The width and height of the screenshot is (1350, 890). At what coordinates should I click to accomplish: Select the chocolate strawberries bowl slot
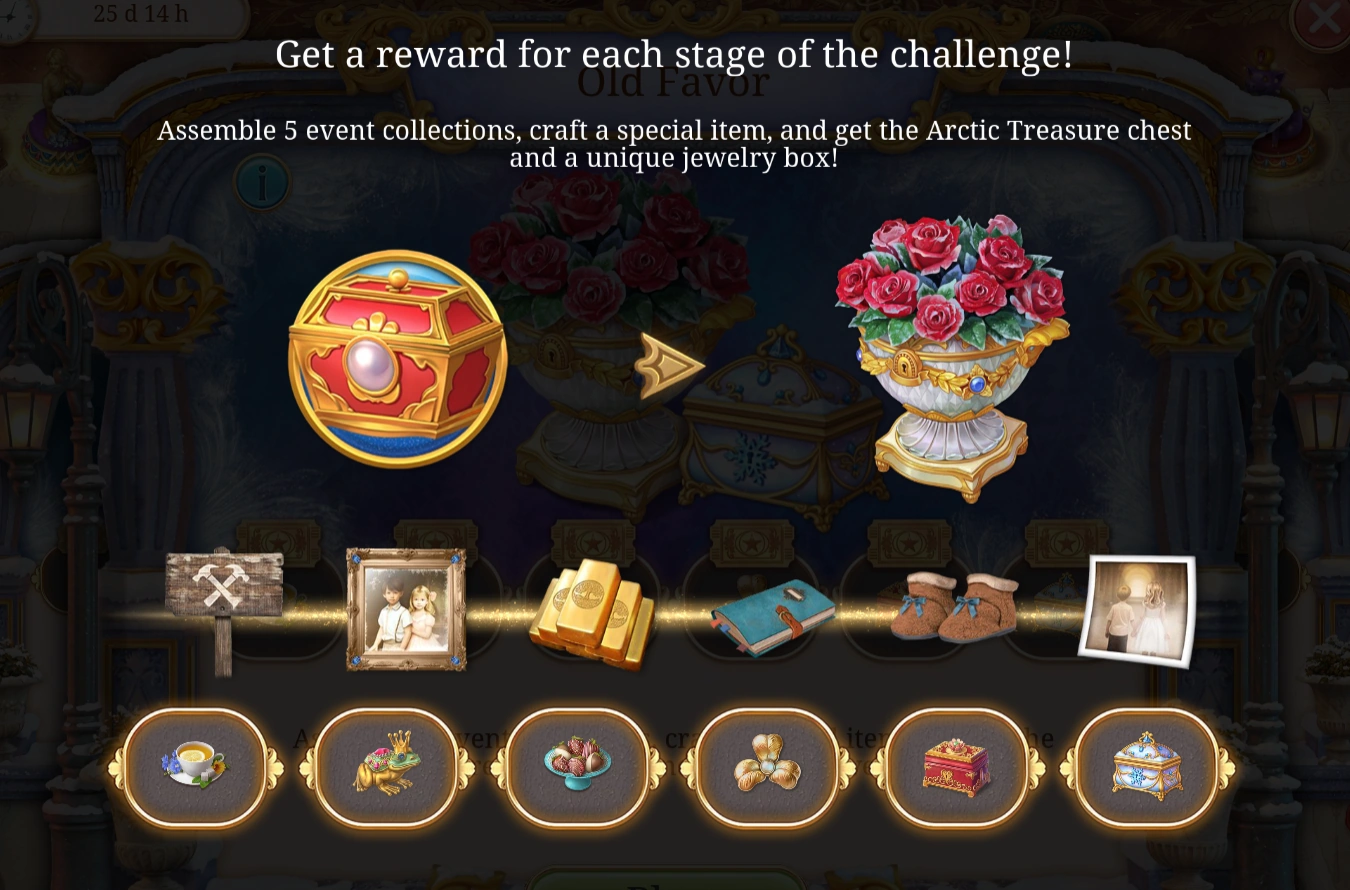click(578, 767)
